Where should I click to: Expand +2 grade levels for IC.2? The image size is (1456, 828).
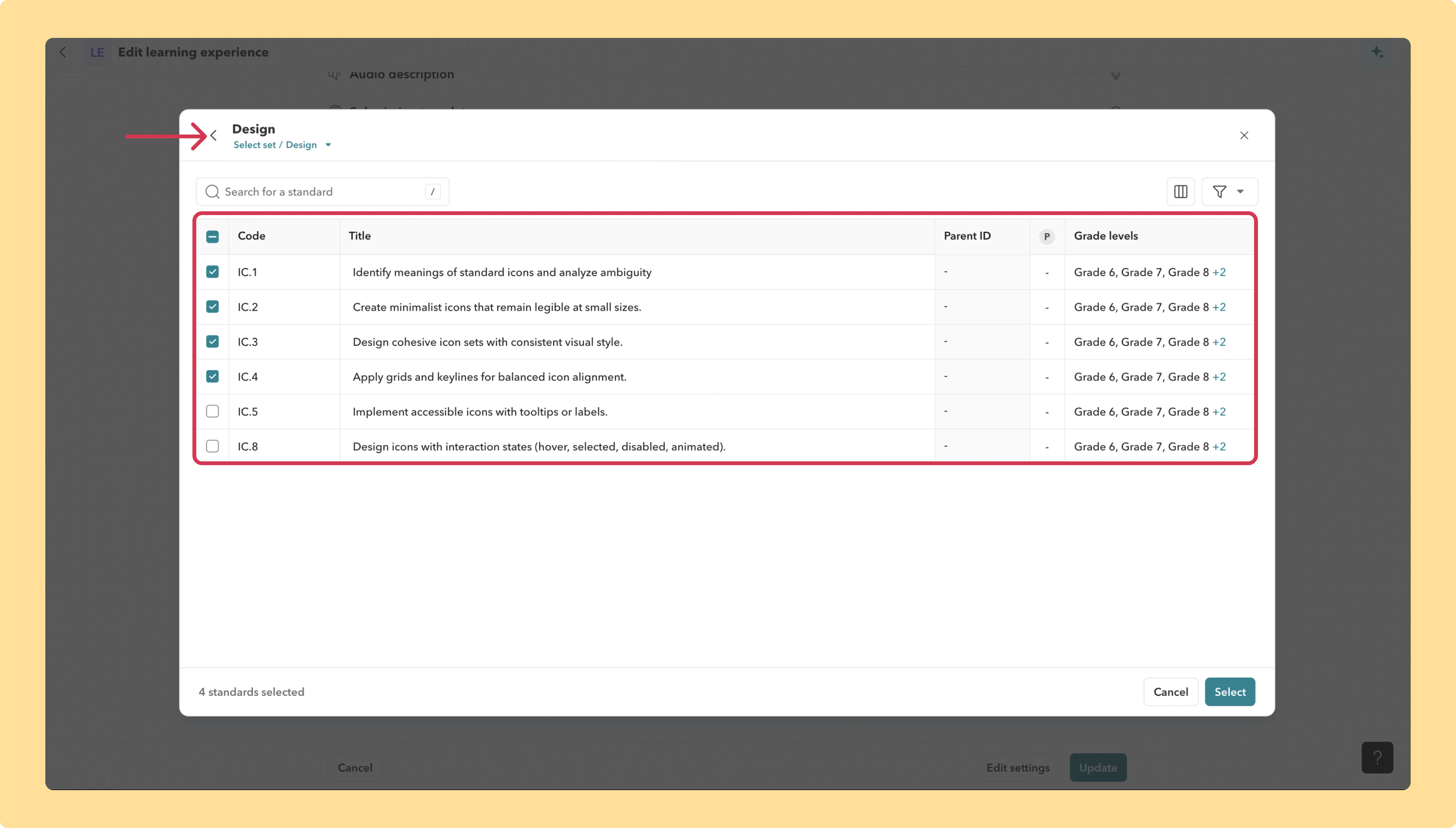[x=1219, y=307]
